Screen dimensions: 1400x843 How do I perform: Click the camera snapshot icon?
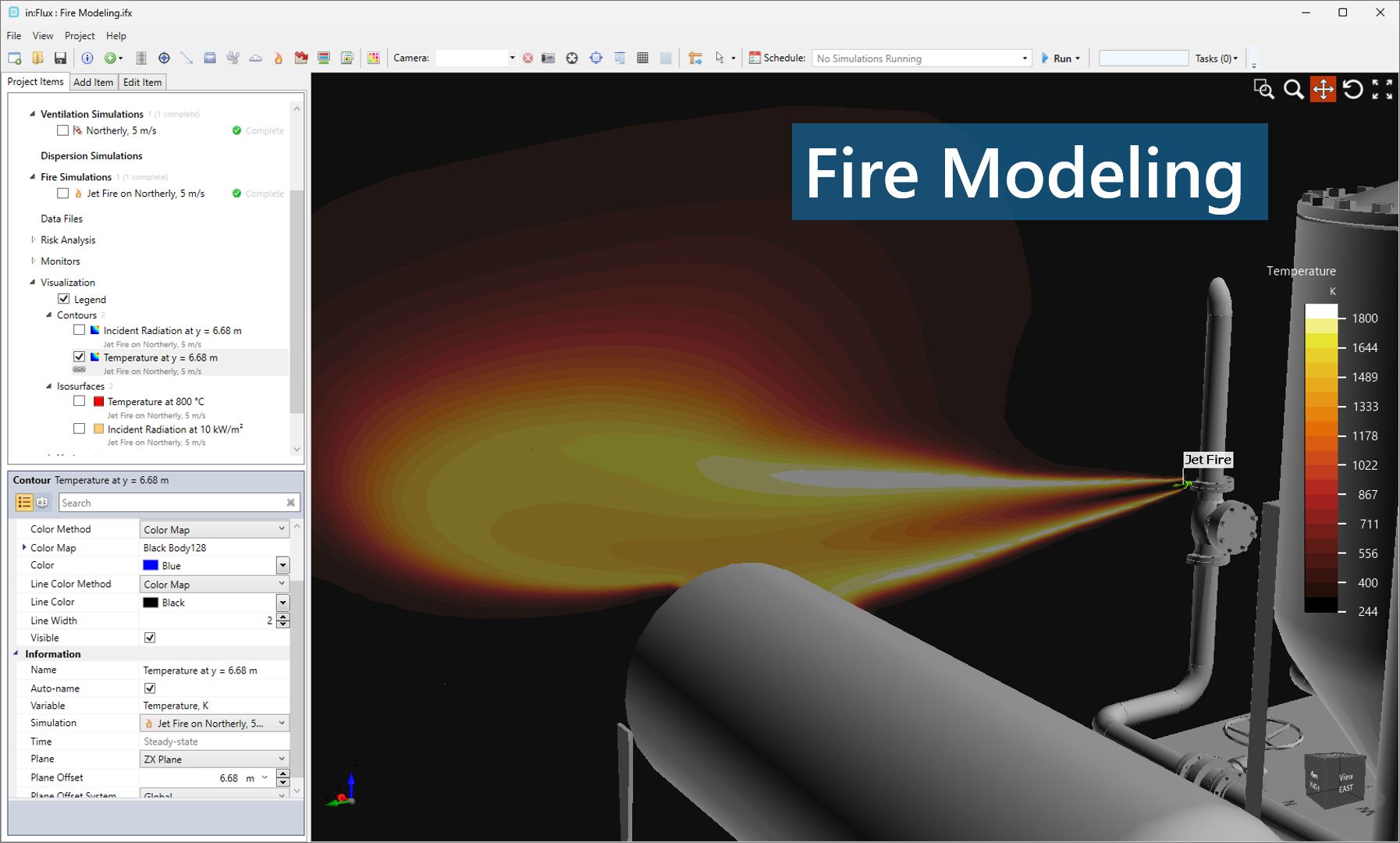click(x=549, y=59)
